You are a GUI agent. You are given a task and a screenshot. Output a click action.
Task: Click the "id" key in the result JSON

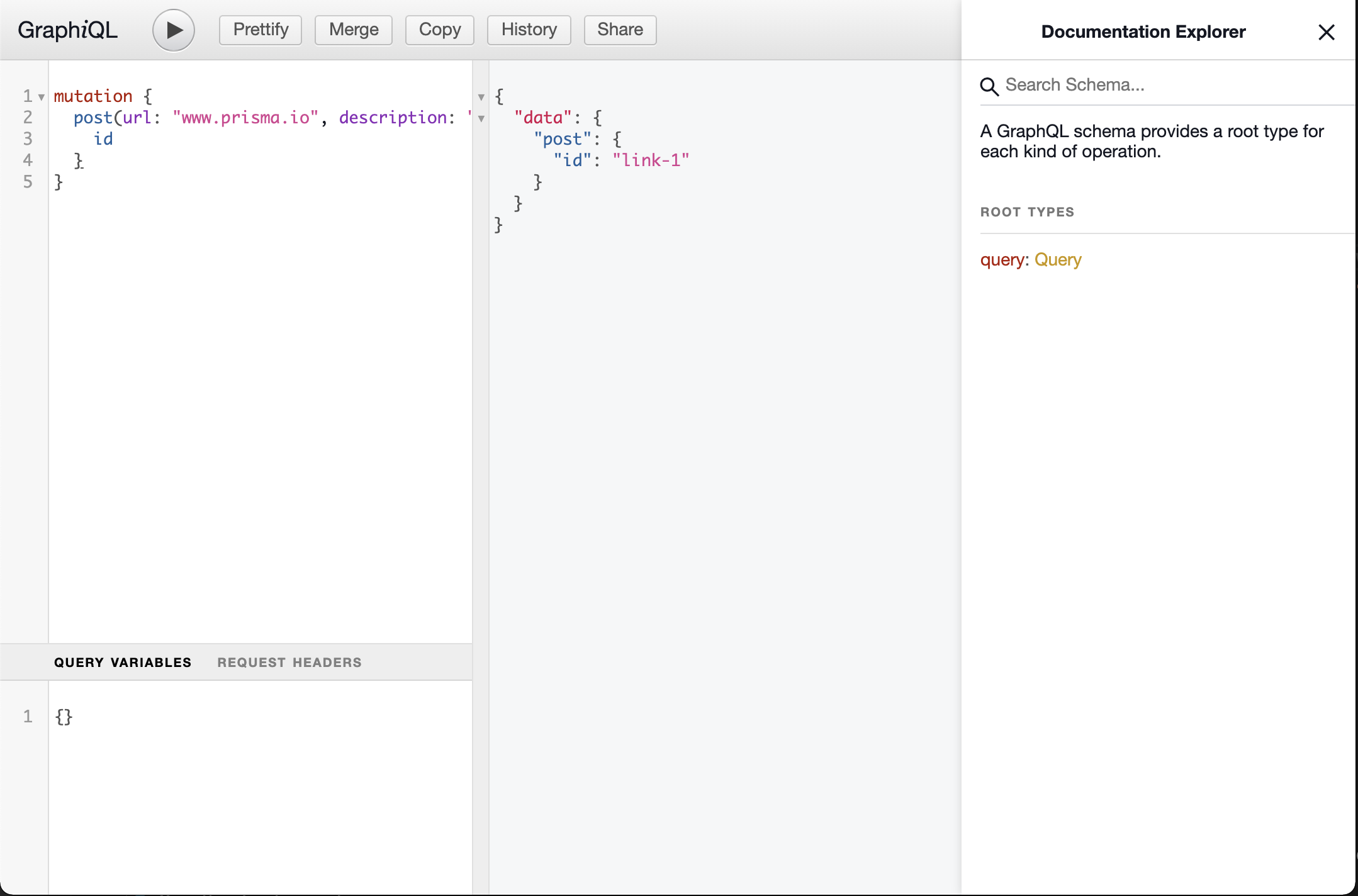click(x=573, y=160)
